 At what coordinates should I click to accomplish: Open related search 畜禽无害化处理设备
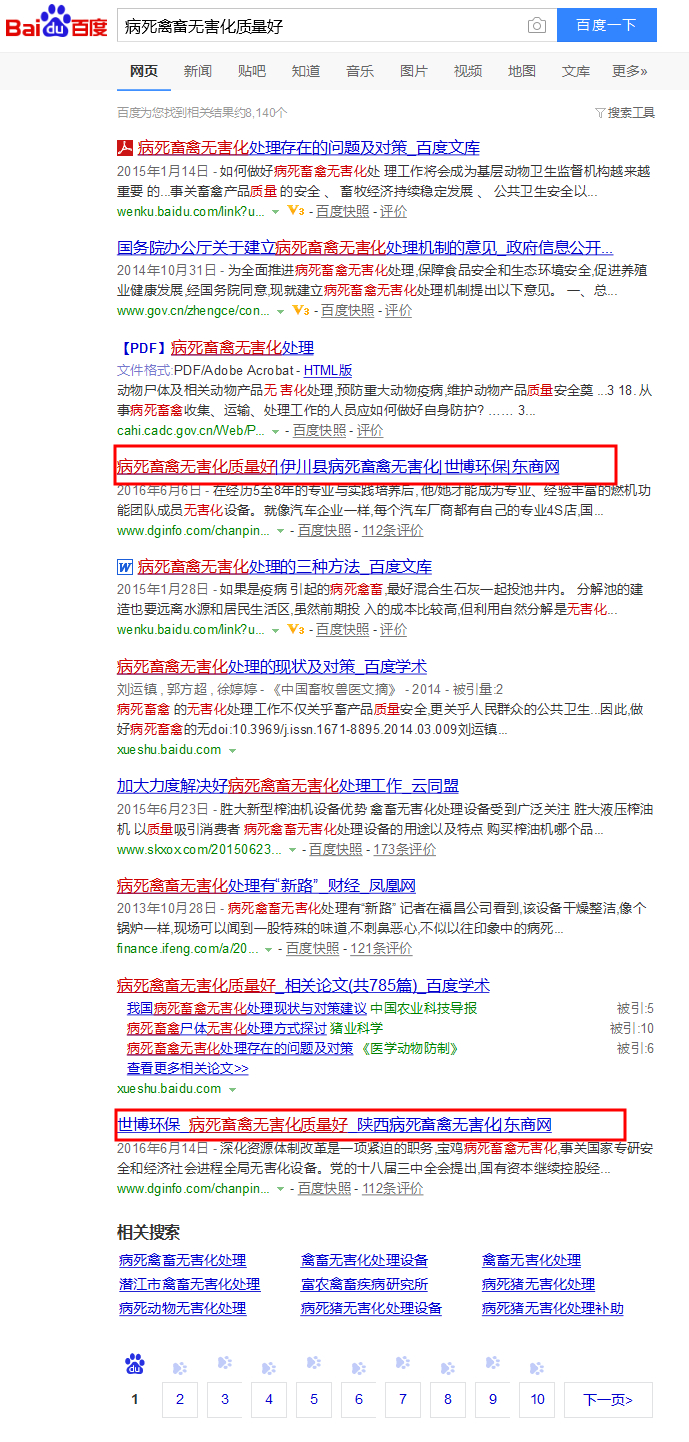[x=364, y=1260]
